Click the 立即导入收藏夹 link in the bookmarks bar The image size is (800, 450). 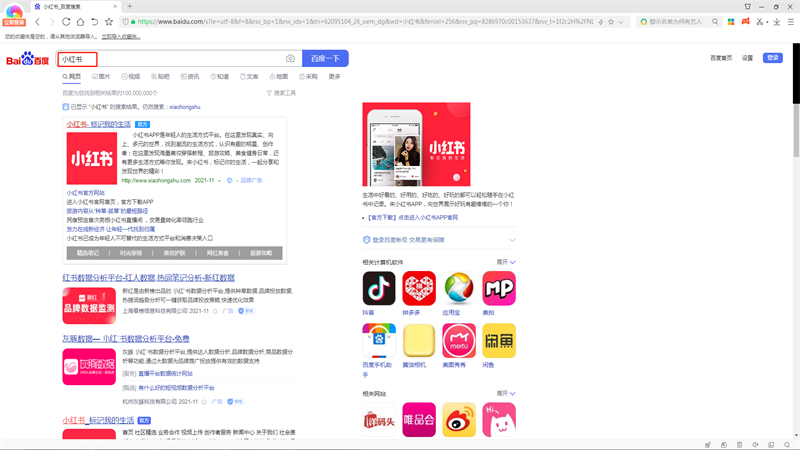(120, 37)
